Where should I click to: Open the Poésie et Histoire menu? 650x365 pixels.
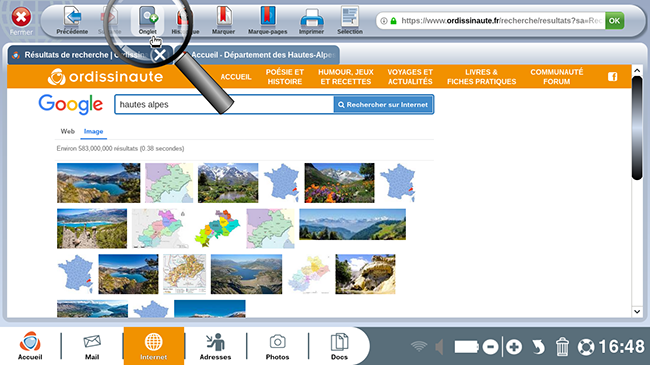(x=285, y=77)
